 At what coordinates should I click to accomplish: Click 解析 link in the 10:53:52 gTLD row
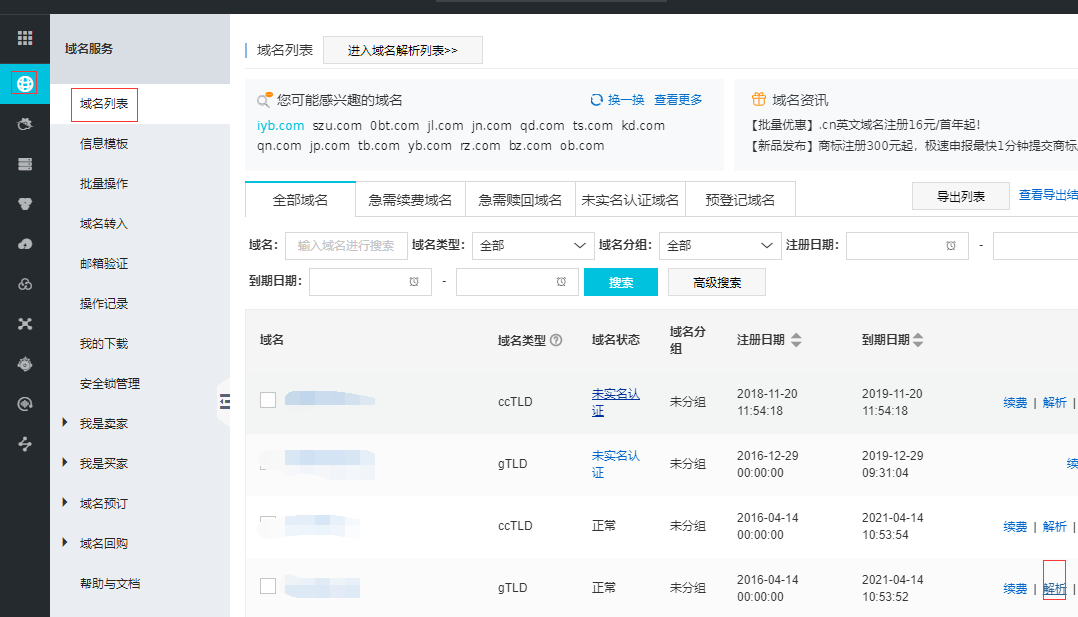(x=1054, y=588)
